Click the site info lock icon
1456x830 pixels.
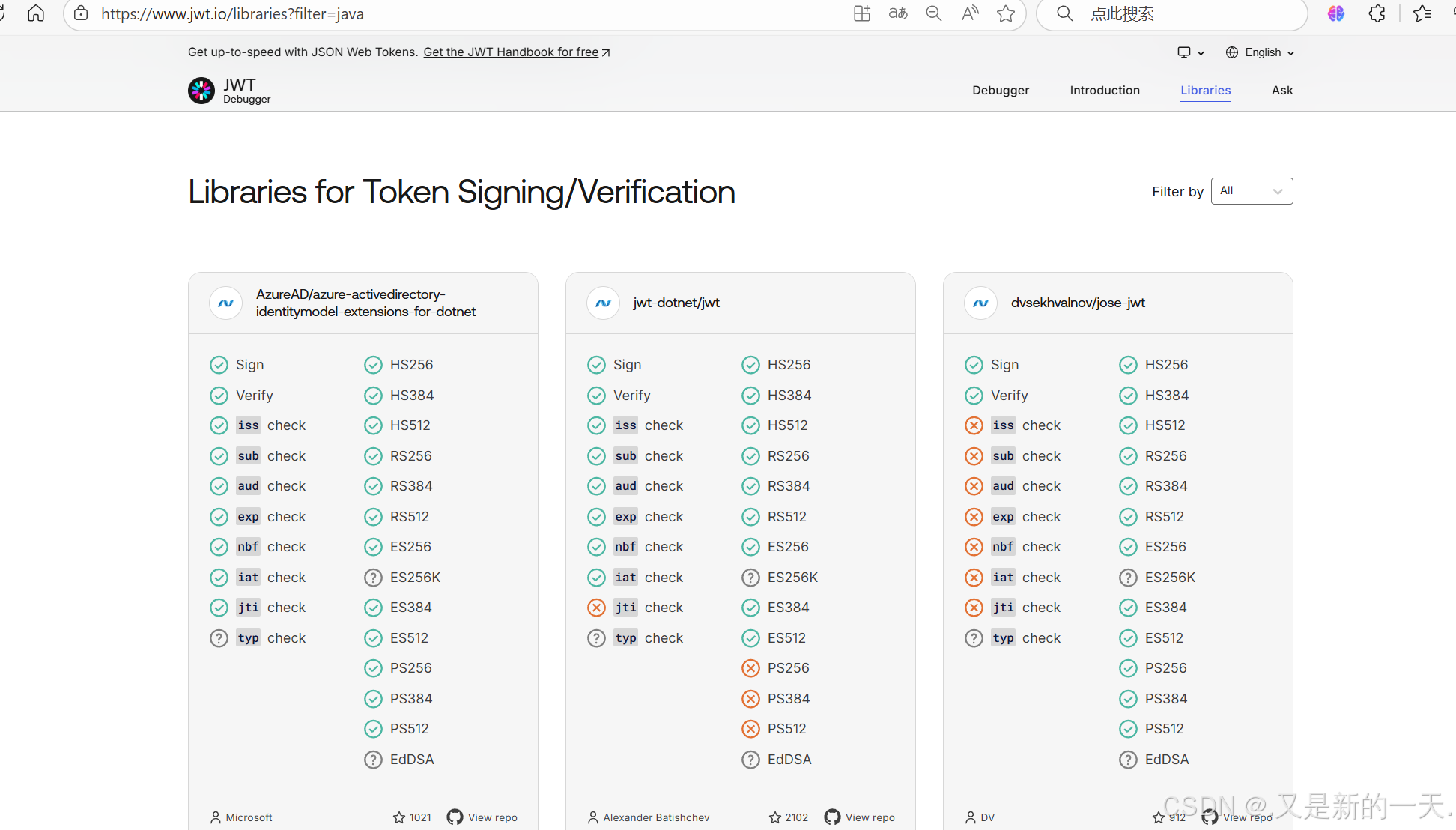coord(81,13)
